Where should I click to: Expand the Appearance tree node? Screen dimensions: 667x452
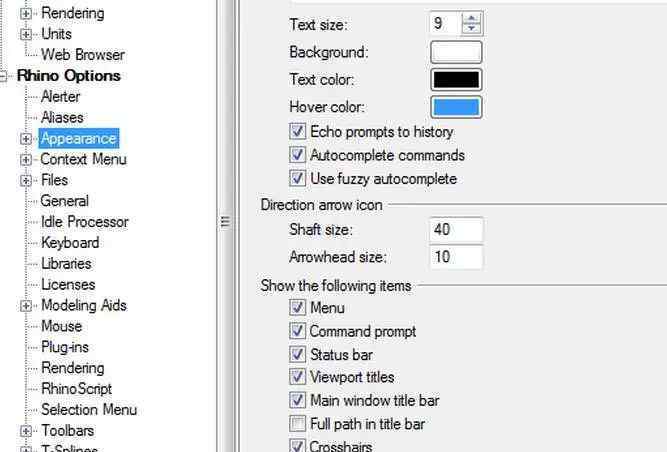pyautogui.click(x=26, y=139)
